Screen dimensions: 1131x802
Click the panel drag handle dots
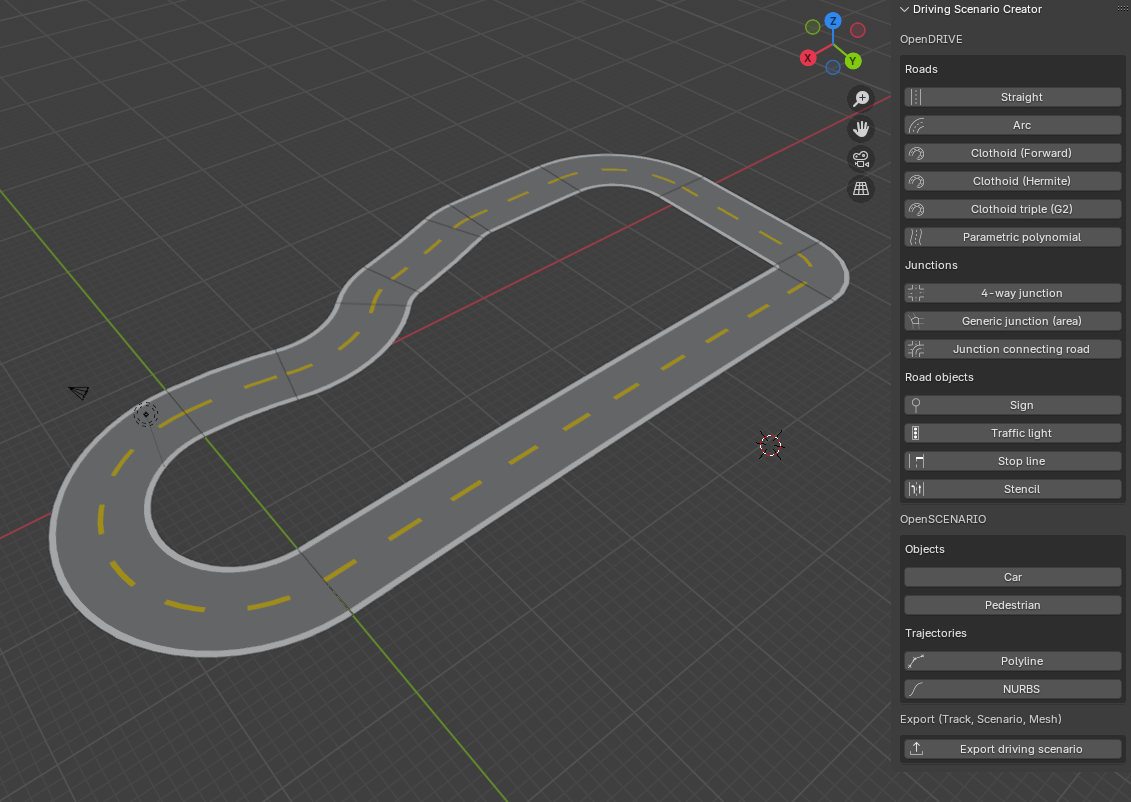1122,9
